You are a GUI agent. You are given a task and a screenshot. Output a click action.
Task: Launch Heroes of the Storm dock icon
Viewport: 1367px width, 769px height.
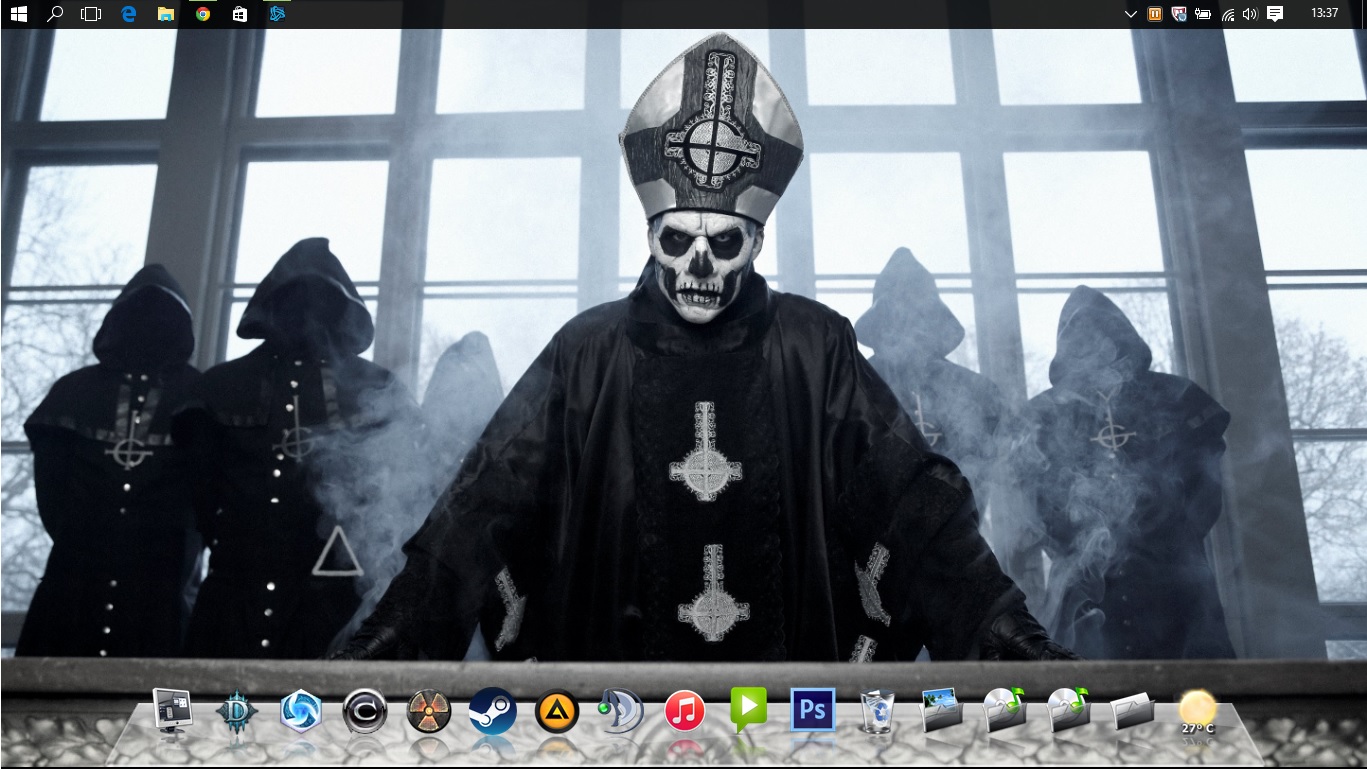(301, 711)
